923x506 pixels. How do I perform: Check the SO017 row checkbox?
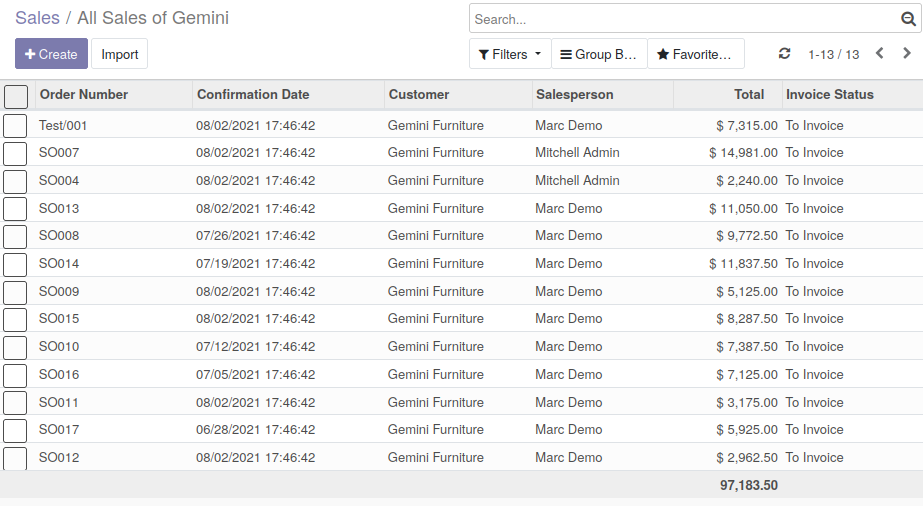pos(15,430)
